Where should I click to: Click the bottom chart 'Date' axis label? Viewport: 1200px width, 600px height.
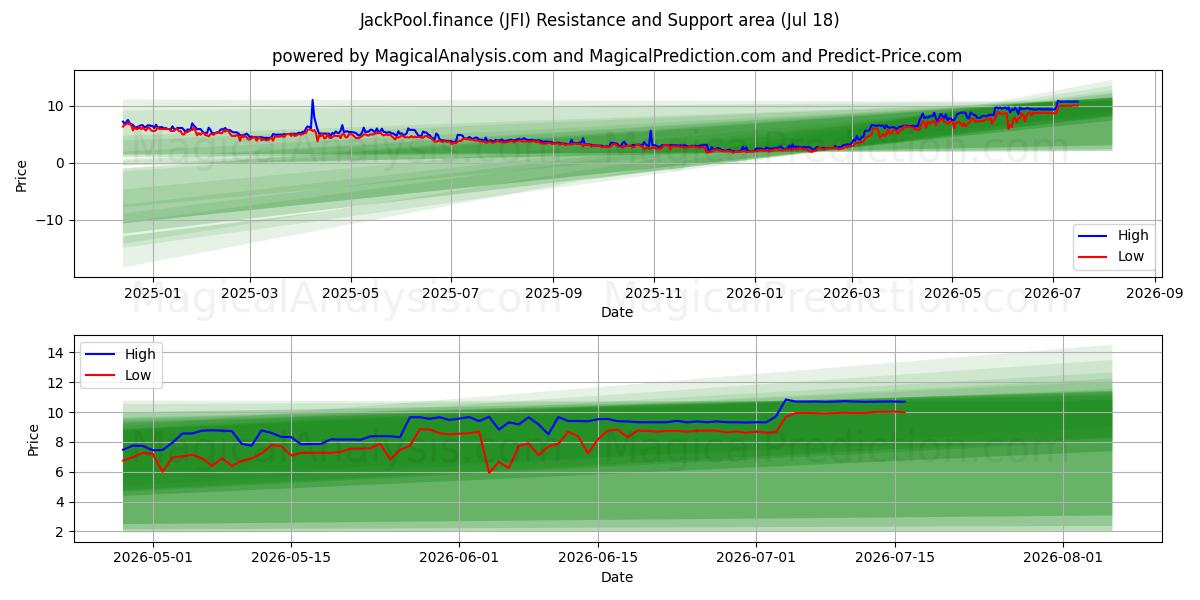(x=617, y=577)
